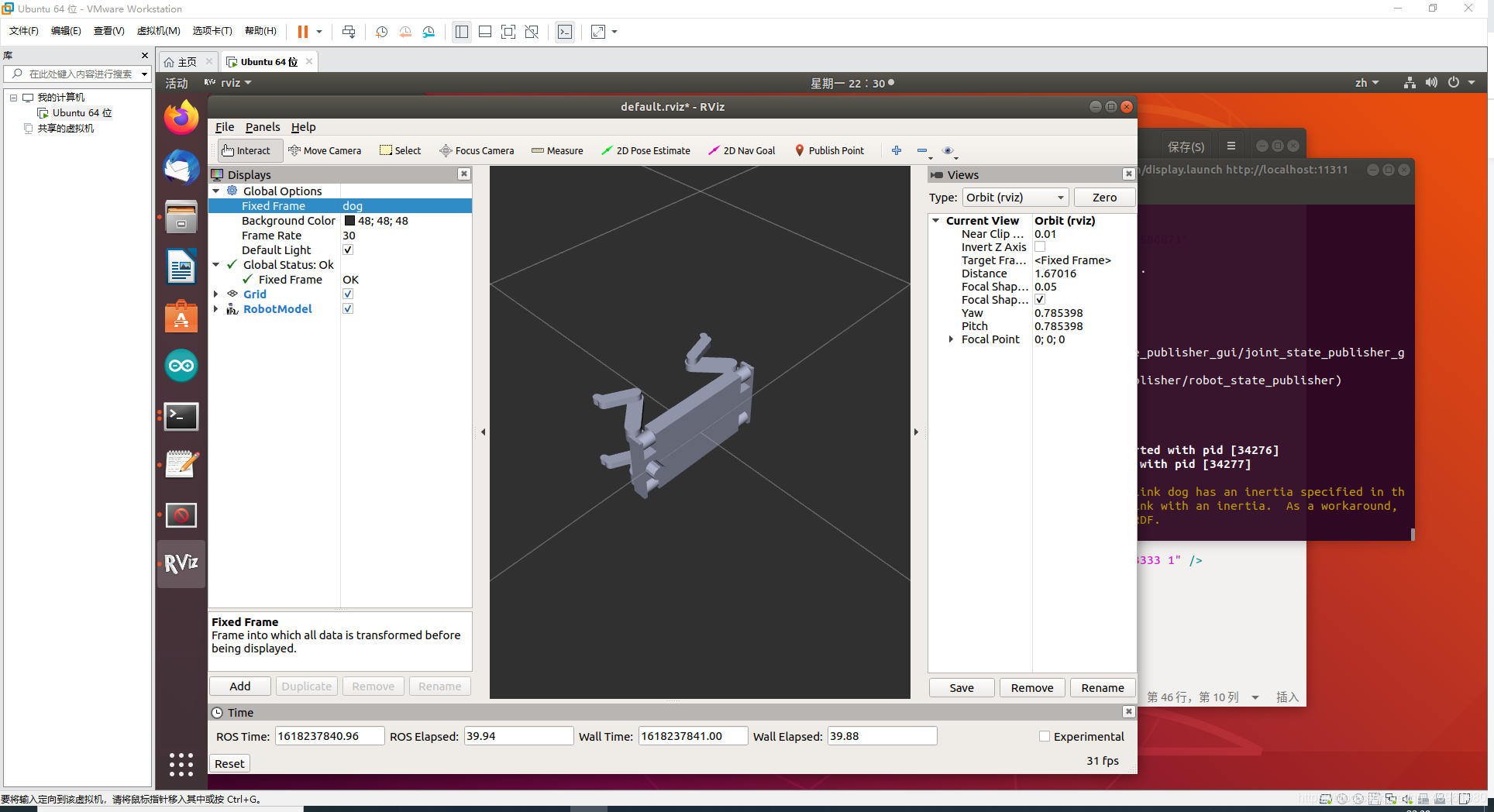1494x812 pixels.
Task: Open Firefox from the Ubuntu dock
Action: 181,118
